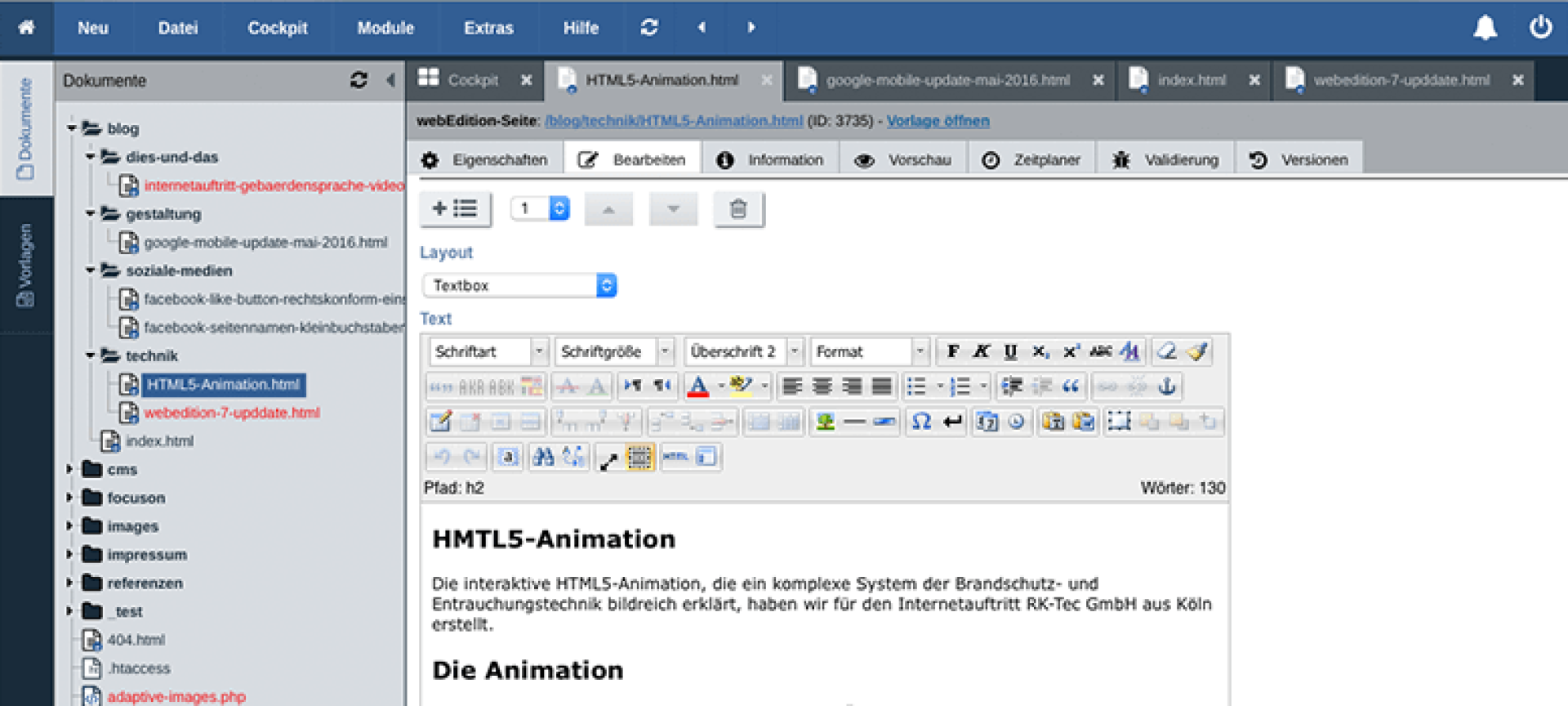Screen dimensions: 1568x706
Task: Open the Module menu
Action: 385,28
